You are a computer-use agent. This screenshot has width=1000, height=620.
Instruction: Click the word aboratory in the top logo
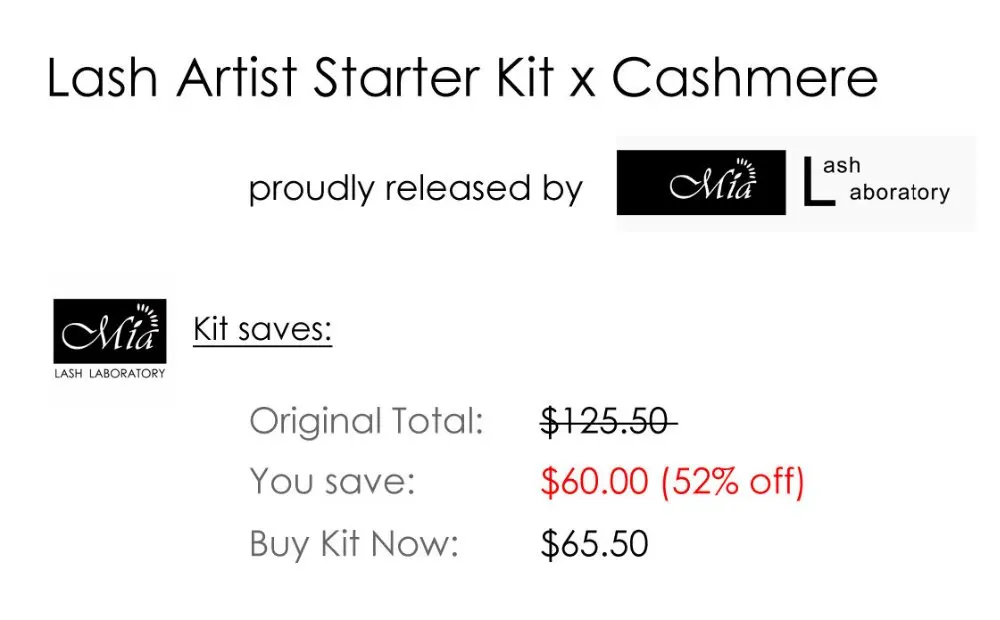(x=899, y=193)
